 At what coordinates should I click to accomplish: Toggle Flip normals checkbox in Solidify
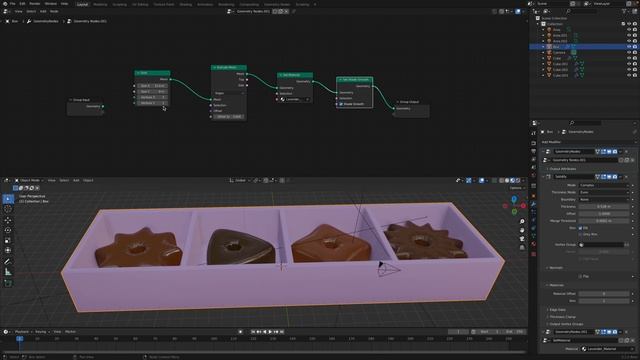580,276
